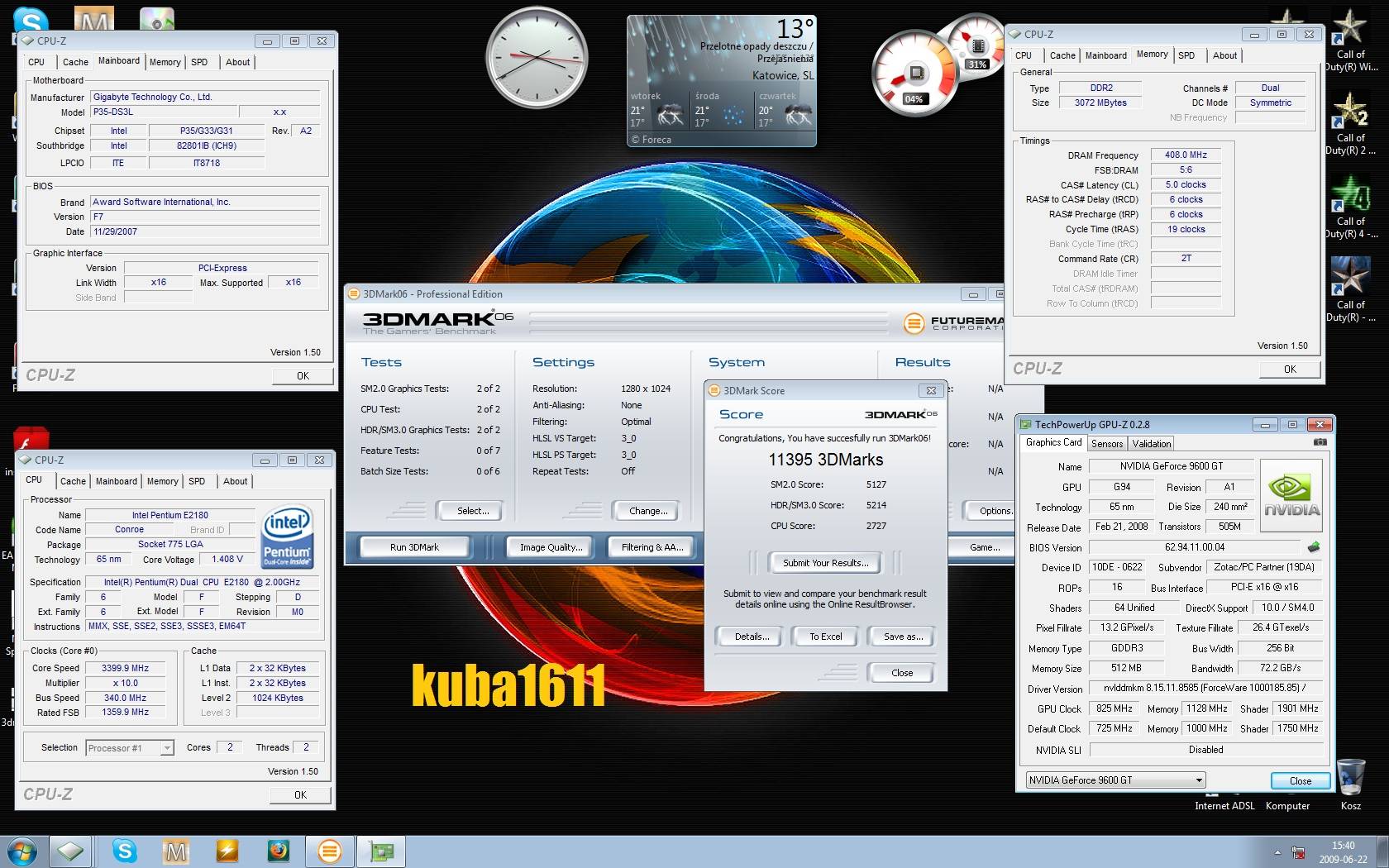Open About tab in Processor CPU-Z window
The image size is (1389, 868).
point(235,481)
